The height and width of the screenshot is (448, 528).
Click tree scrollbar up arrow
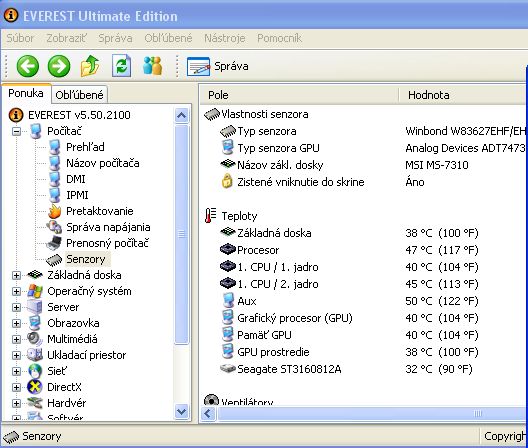tap(182, 116)
